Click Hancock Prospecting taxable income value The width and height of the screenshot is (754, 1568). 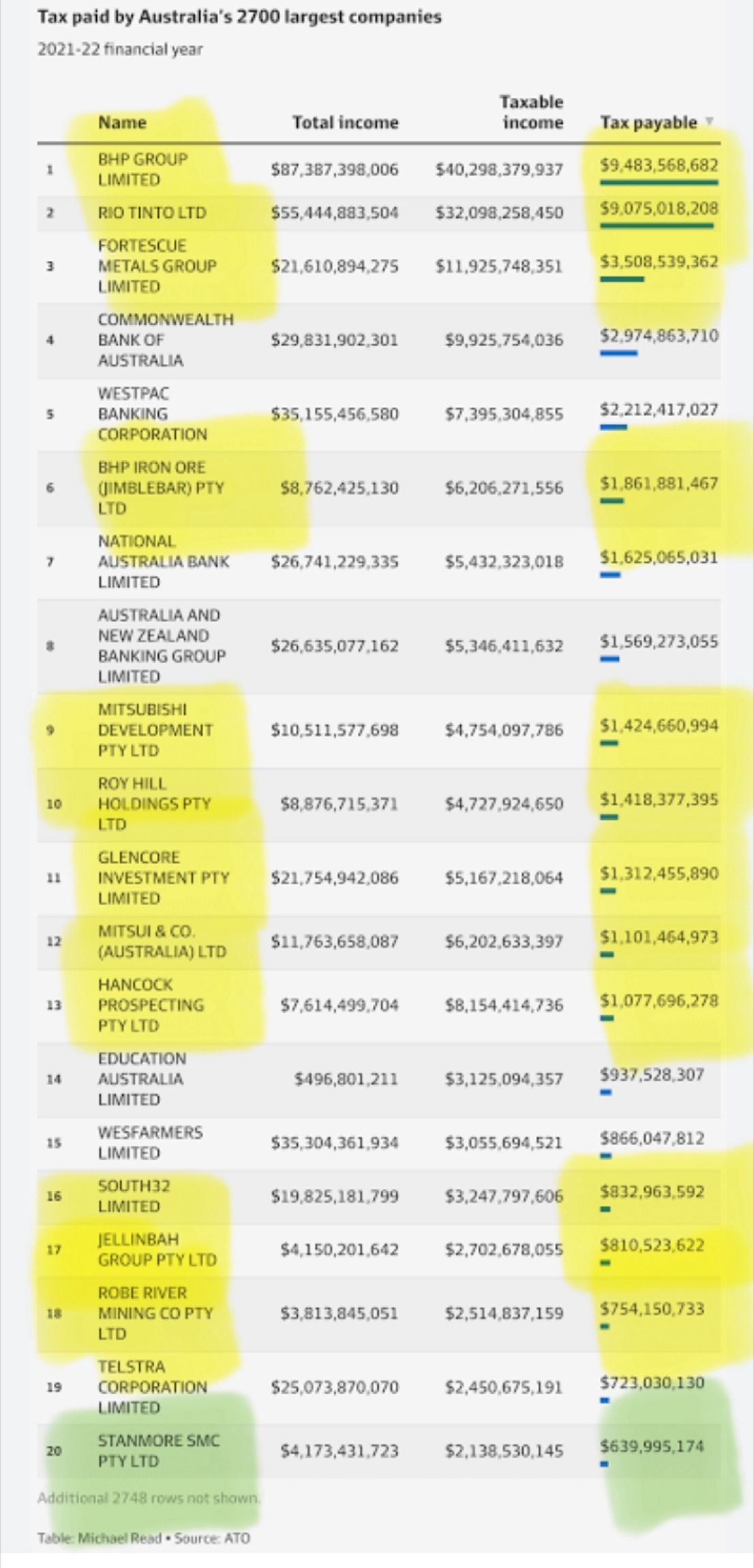pyautogui.click(x=504, y=1005)
